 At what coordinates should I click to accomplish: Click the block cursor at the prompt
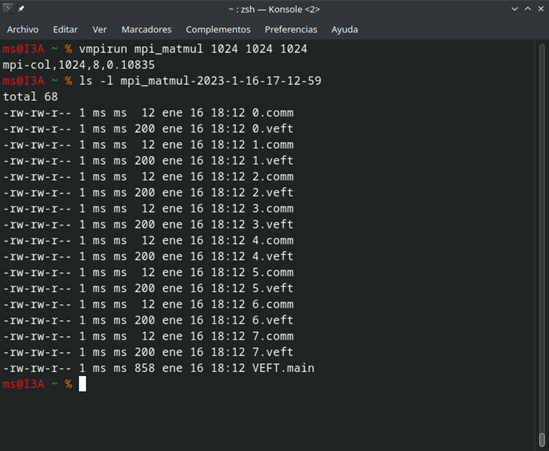click(82, 384)
